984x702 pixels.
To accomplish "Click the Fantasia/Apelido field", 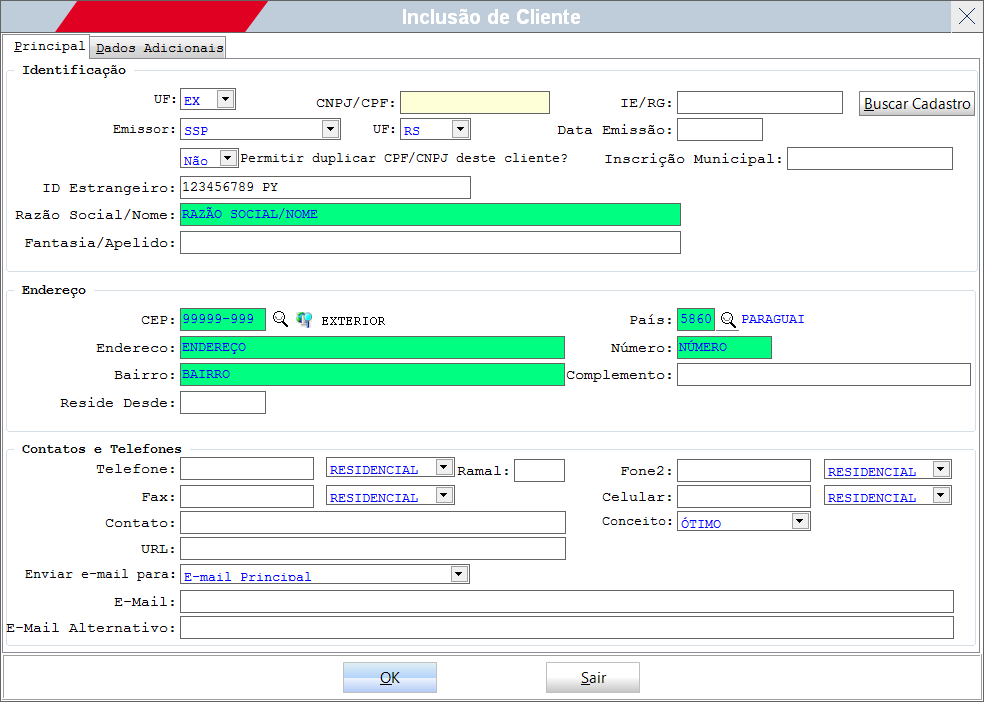I will click(x=430, y=243).
